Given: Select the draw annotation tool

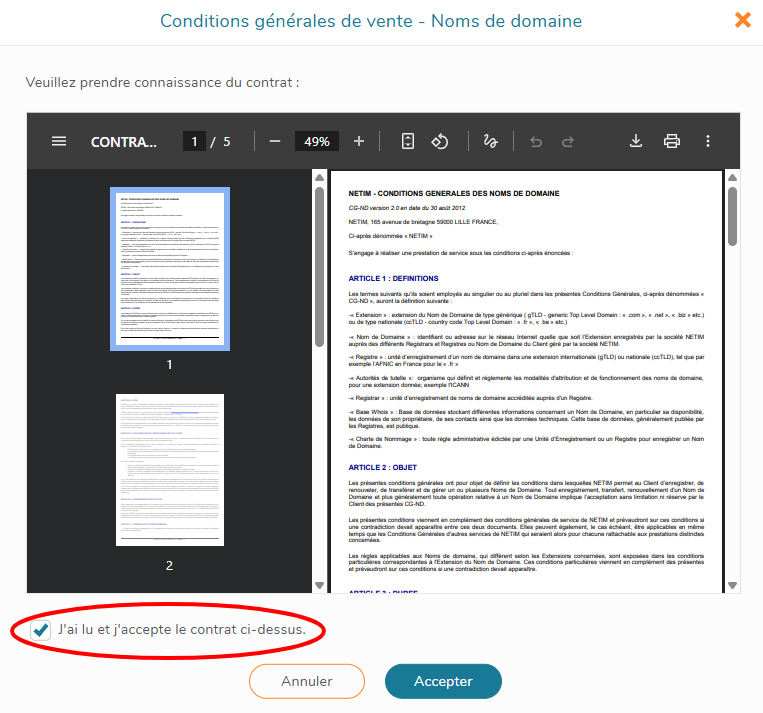Looking at the screenshot, I should [x=490, y=141].
